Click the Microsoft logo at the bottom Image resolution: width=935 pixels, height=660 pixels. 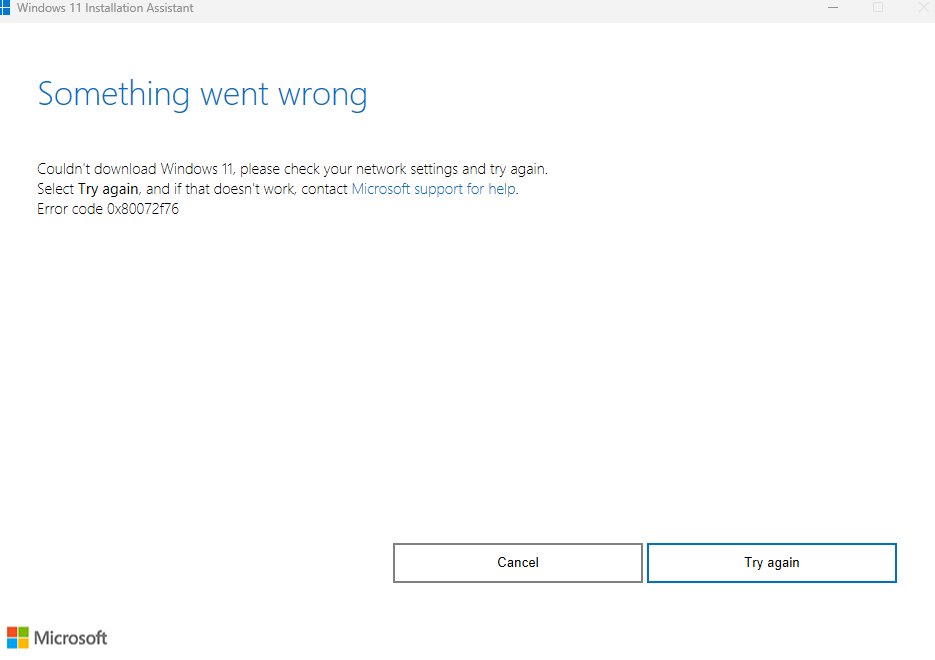point(57,637)
